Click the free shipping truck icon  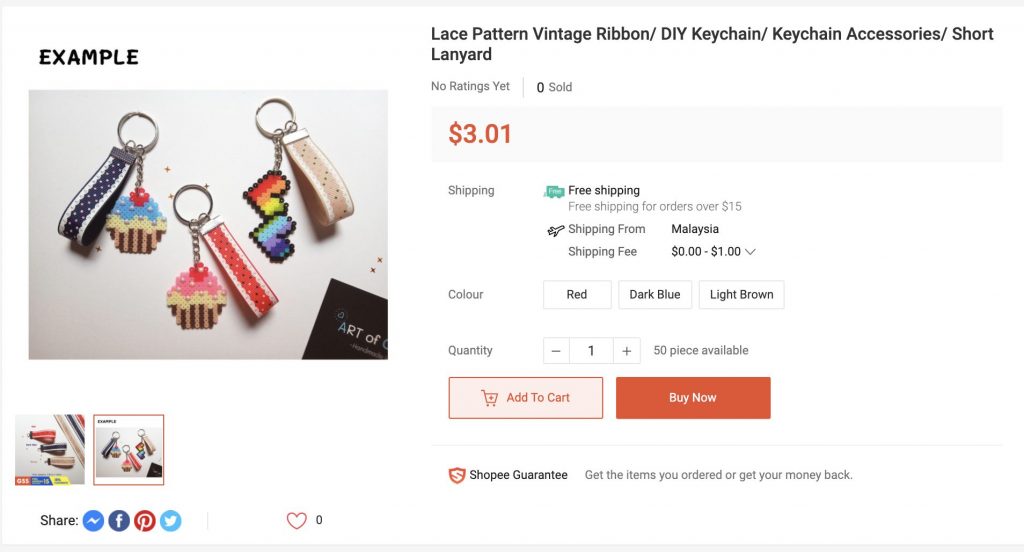[x=554, y=191]
